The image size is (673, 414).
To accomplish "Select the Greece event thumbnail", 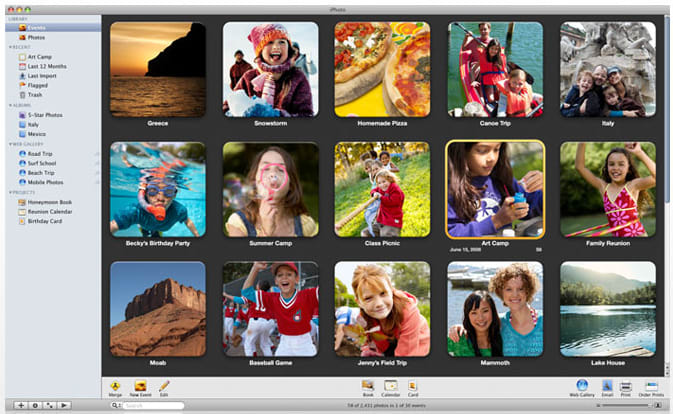I will click(x=158, y=70).
